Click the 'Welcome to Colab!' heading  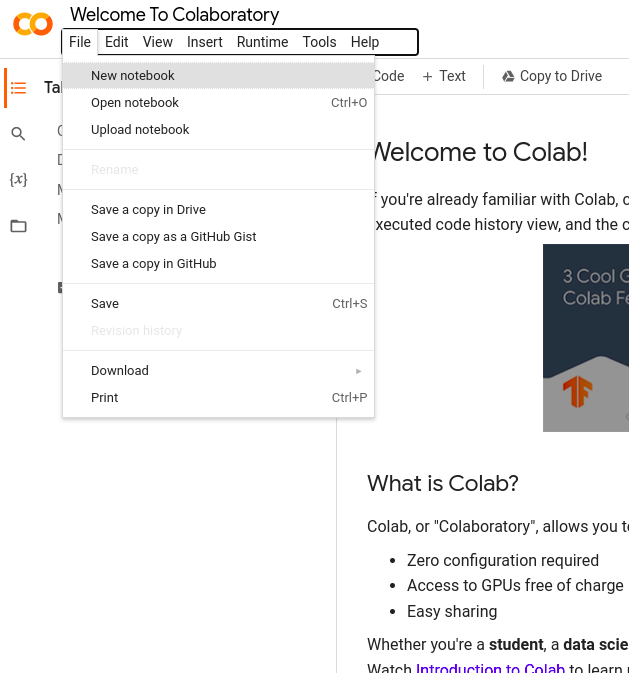point(480,152)
